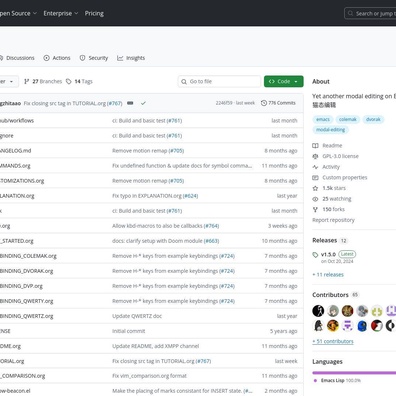The width and height of the screenshot is (396, 396).
Task: Click the Insights graph icon
Action: 120,58
